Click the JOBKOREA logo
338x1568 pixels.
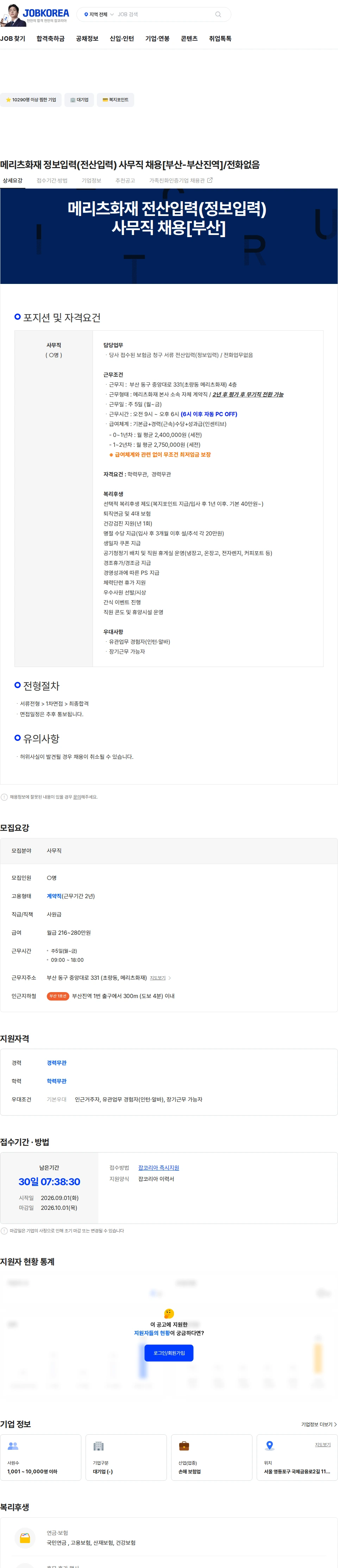[x=46, y=13]
